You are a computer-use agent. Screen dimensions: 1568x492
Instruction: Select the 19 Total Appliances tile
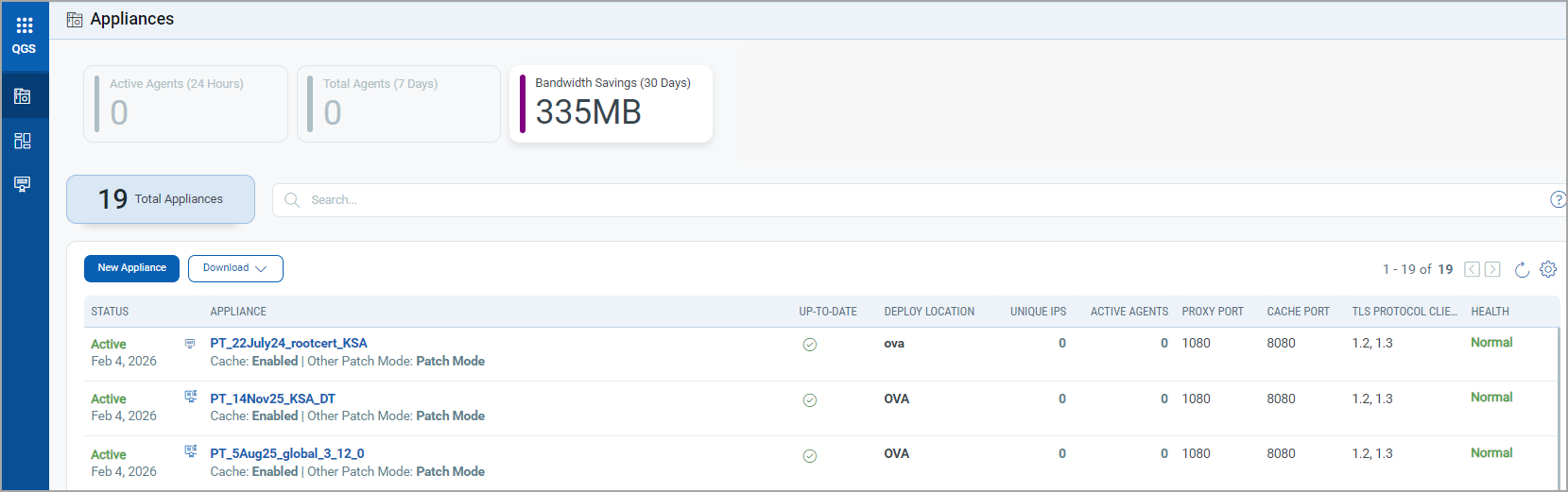tap(161, 199)
